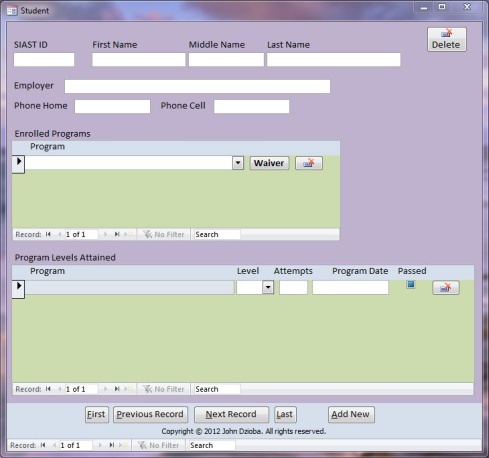The image size is (489, 458).
Task: Go to Next Record
Action: pos(231,414)
